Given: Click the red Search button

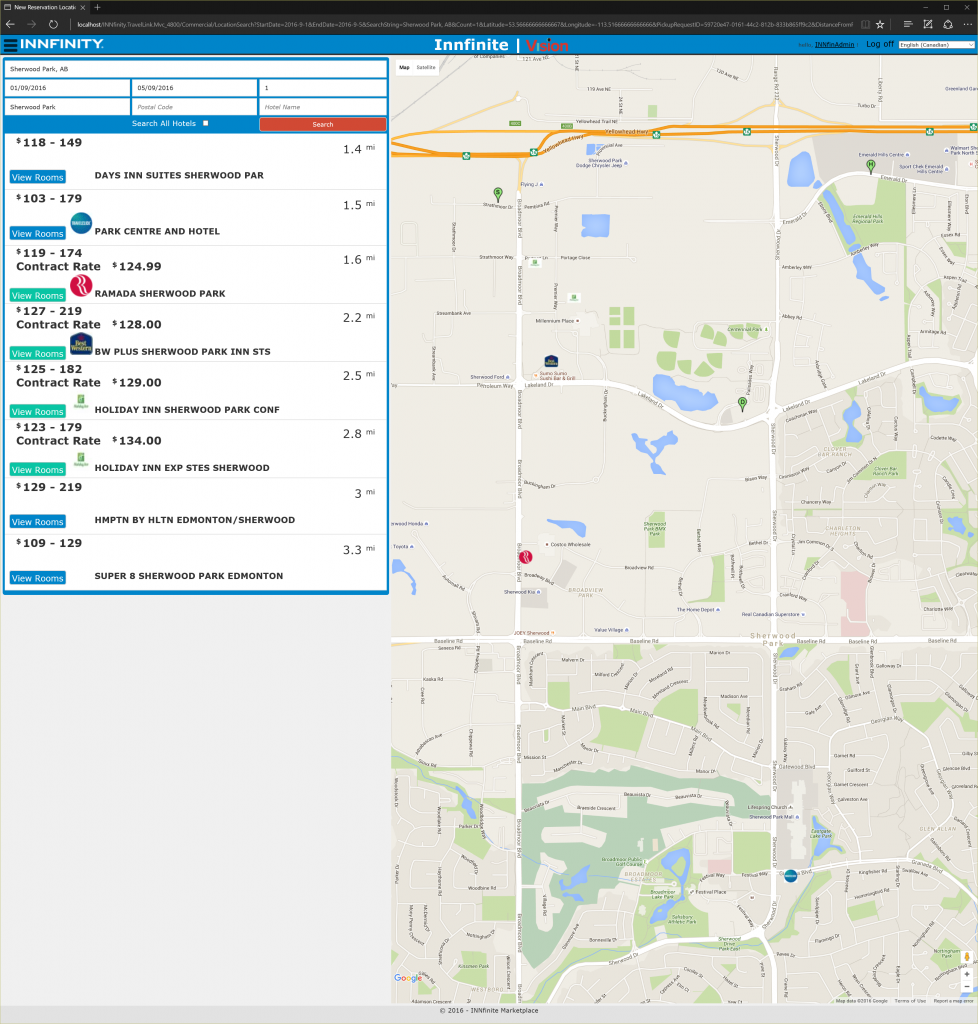Looking at the screenshot, I should click(323, 124).
